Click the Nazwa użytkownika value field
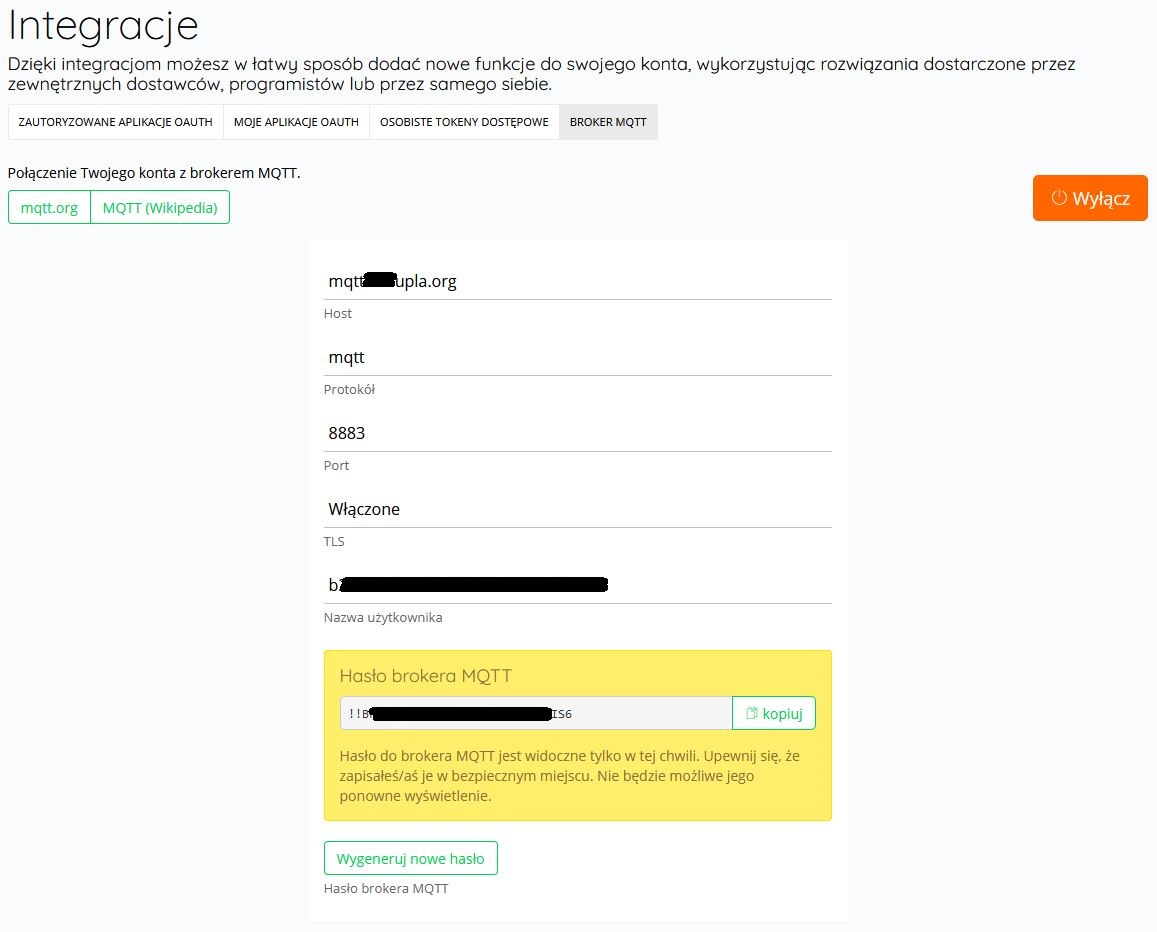1157x932 pixels. [x=577, y=585]
